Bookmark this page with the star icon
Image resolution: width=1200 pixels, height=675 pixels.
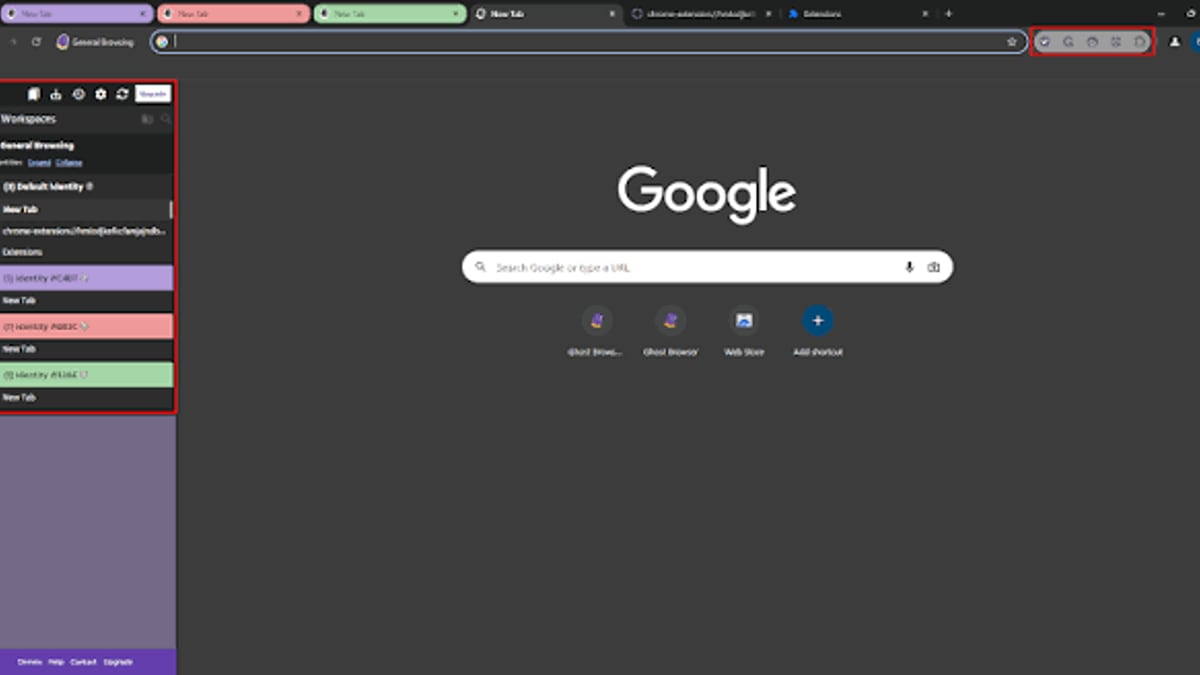(x=1012, y=42)
